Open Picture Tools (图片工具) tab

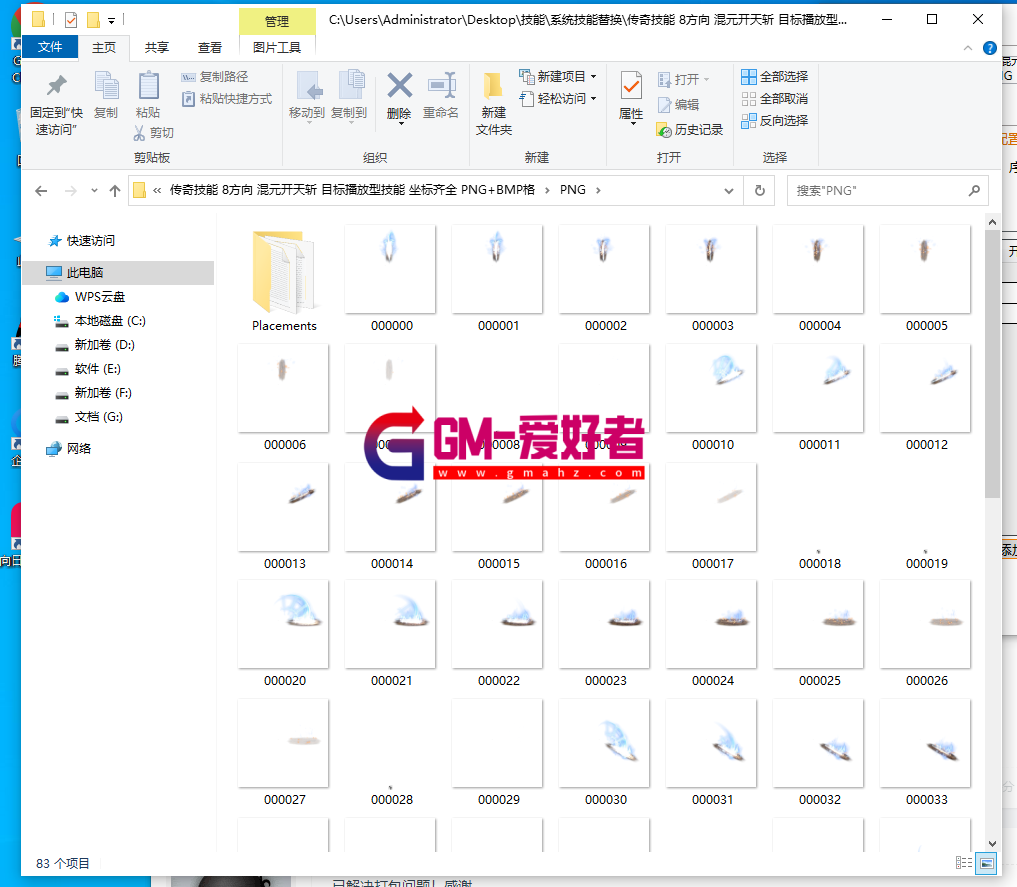tap(277, 47)
